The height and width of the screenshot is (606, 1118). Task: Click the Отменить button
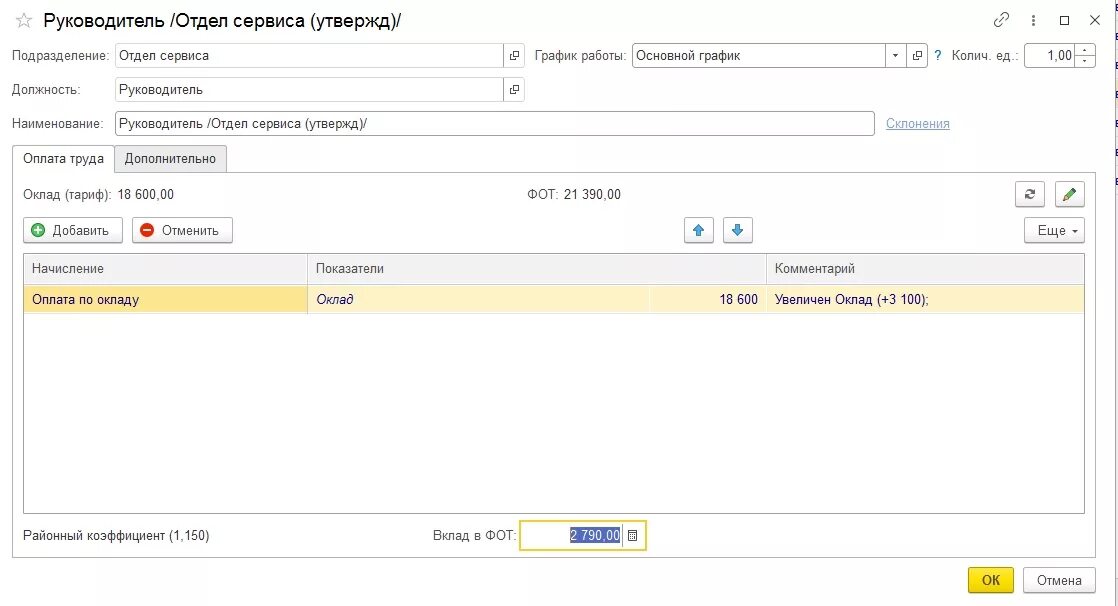click(x=183, y=230)
